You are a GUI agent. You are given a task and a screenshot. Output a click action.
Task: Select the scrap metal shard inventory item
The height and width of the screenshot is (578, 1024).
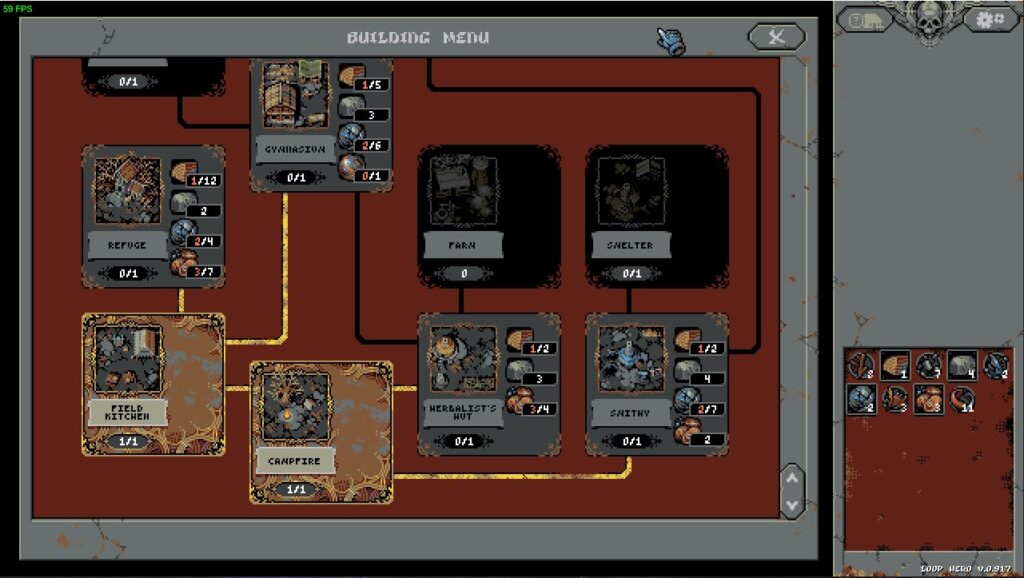tap(996, 366)
